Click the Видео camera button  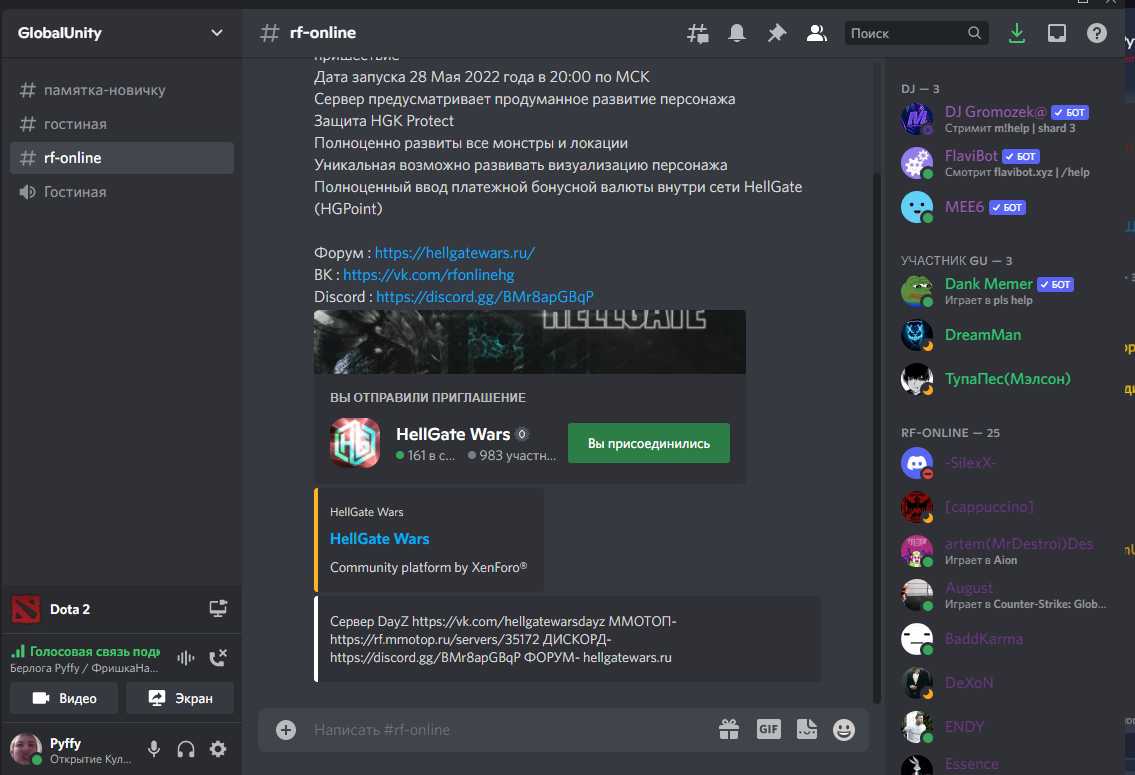[64, 698]
